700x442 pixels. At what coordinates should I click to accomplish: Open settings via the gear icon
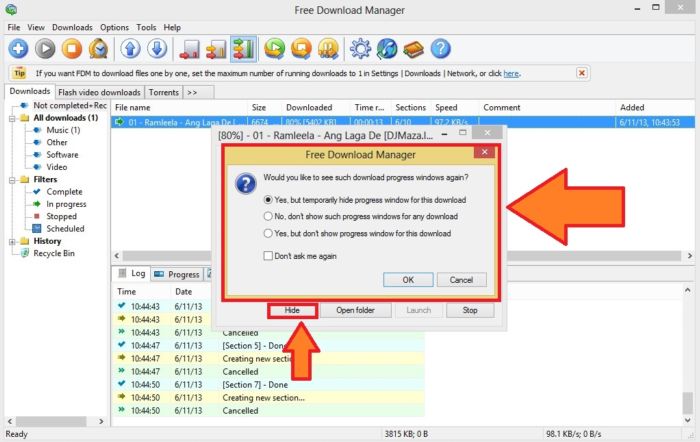pyautogui.click(x=360, y=49)
